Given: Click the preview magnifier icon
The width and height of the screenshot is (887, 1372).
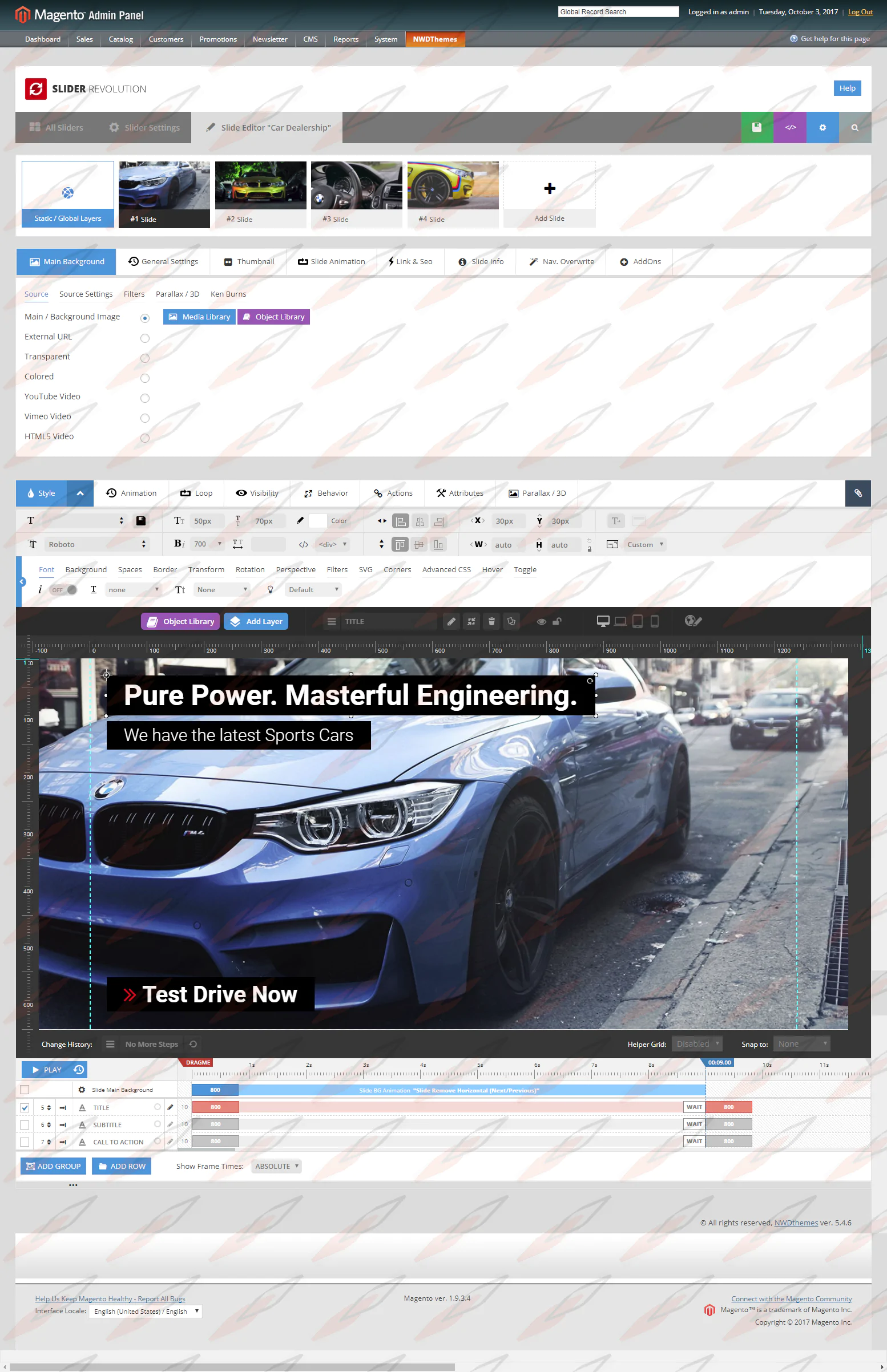Looking at the screenshot, I should (x=854, y=127).
